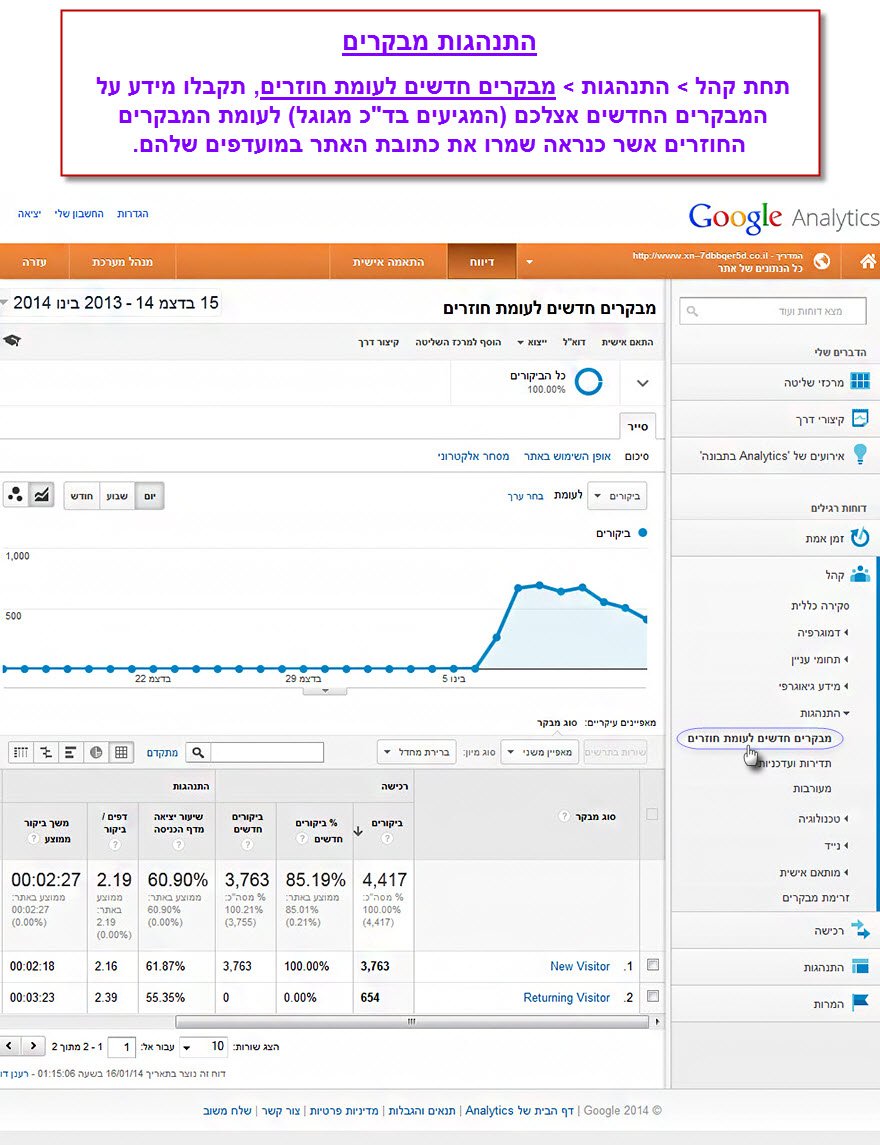Open the מאפיין משני secondary dimension dropdown
880x1145 pixels.
(x=538, y=752)
